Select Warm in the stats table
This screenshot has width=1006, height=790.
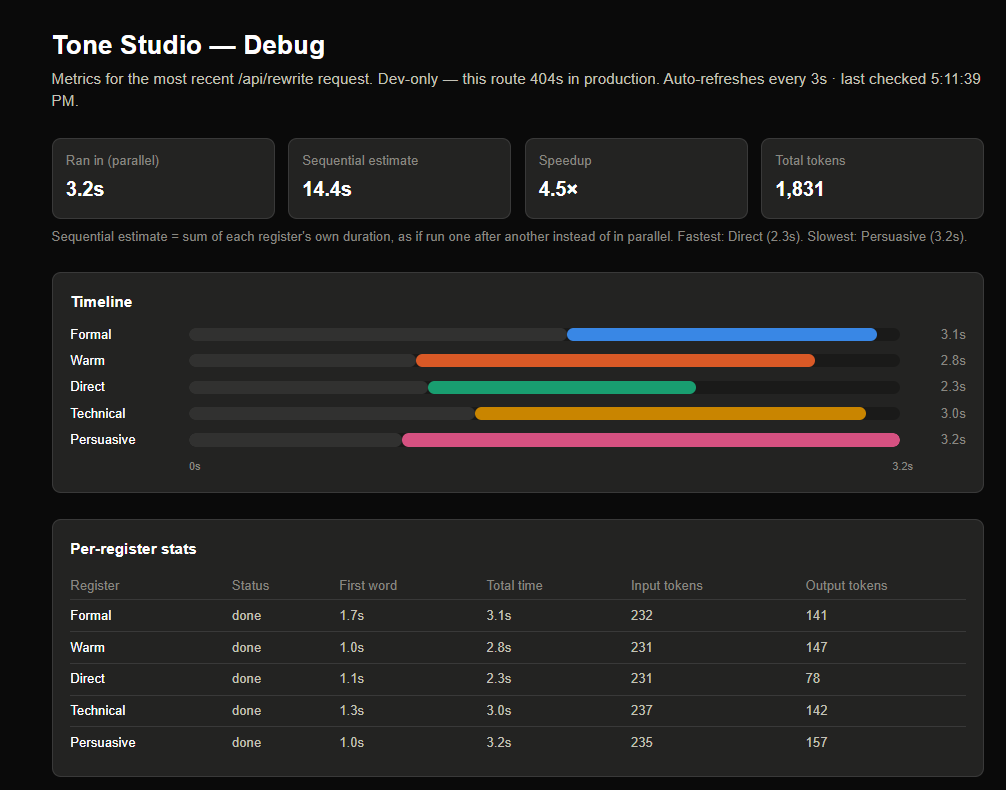(x=87, y=648)
